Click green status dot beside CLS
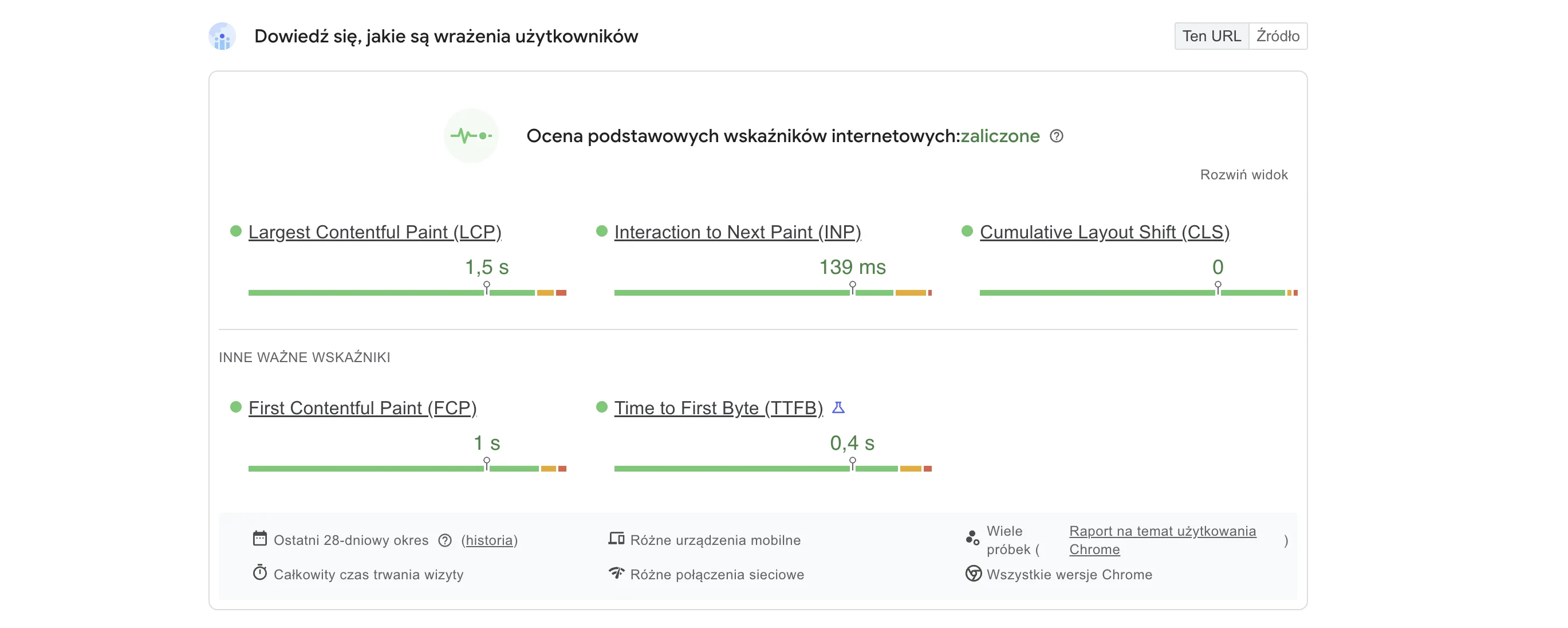The image size is (1568, 628). pos(967,231)
